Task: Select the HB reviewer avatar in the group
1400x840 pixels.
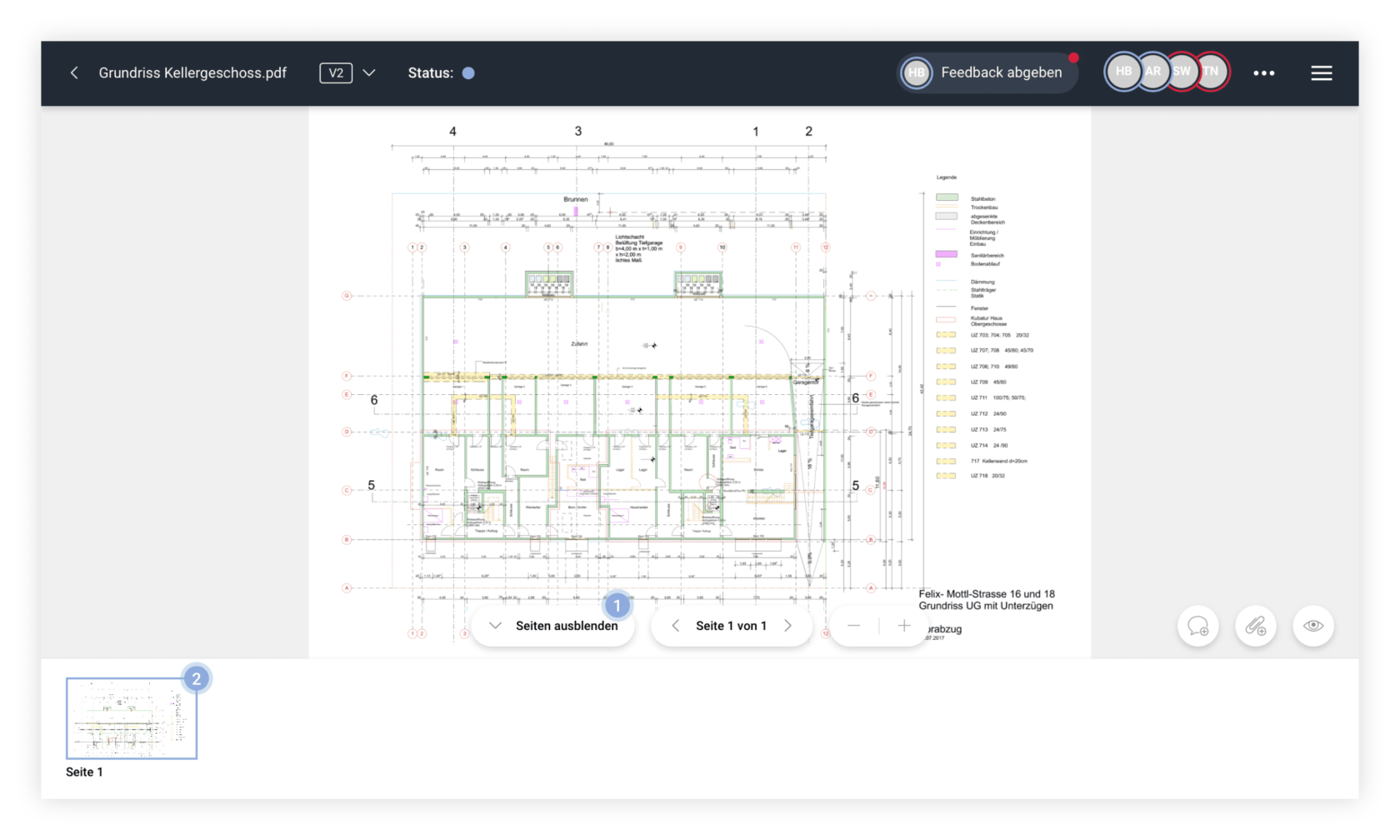Action: pyautogui.click(x=1123, y=72)
